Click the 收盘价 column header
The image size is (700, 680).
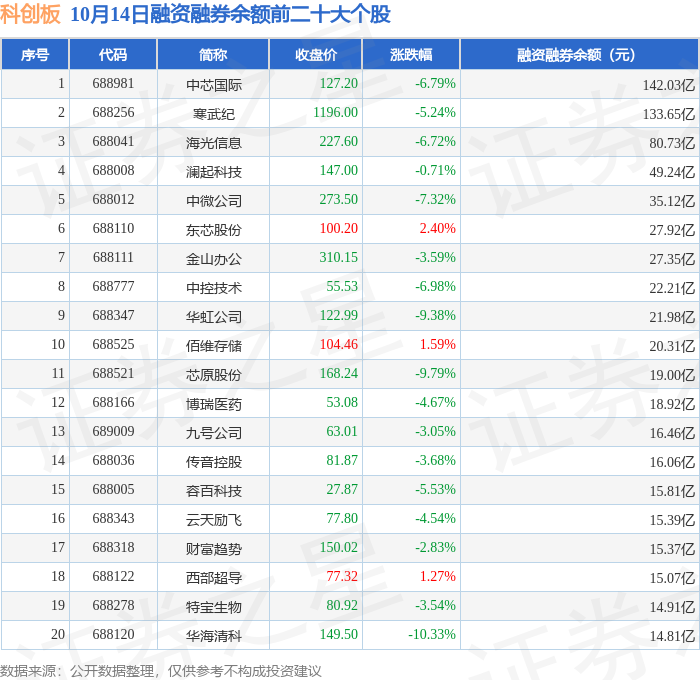click(x=316, y=54)
